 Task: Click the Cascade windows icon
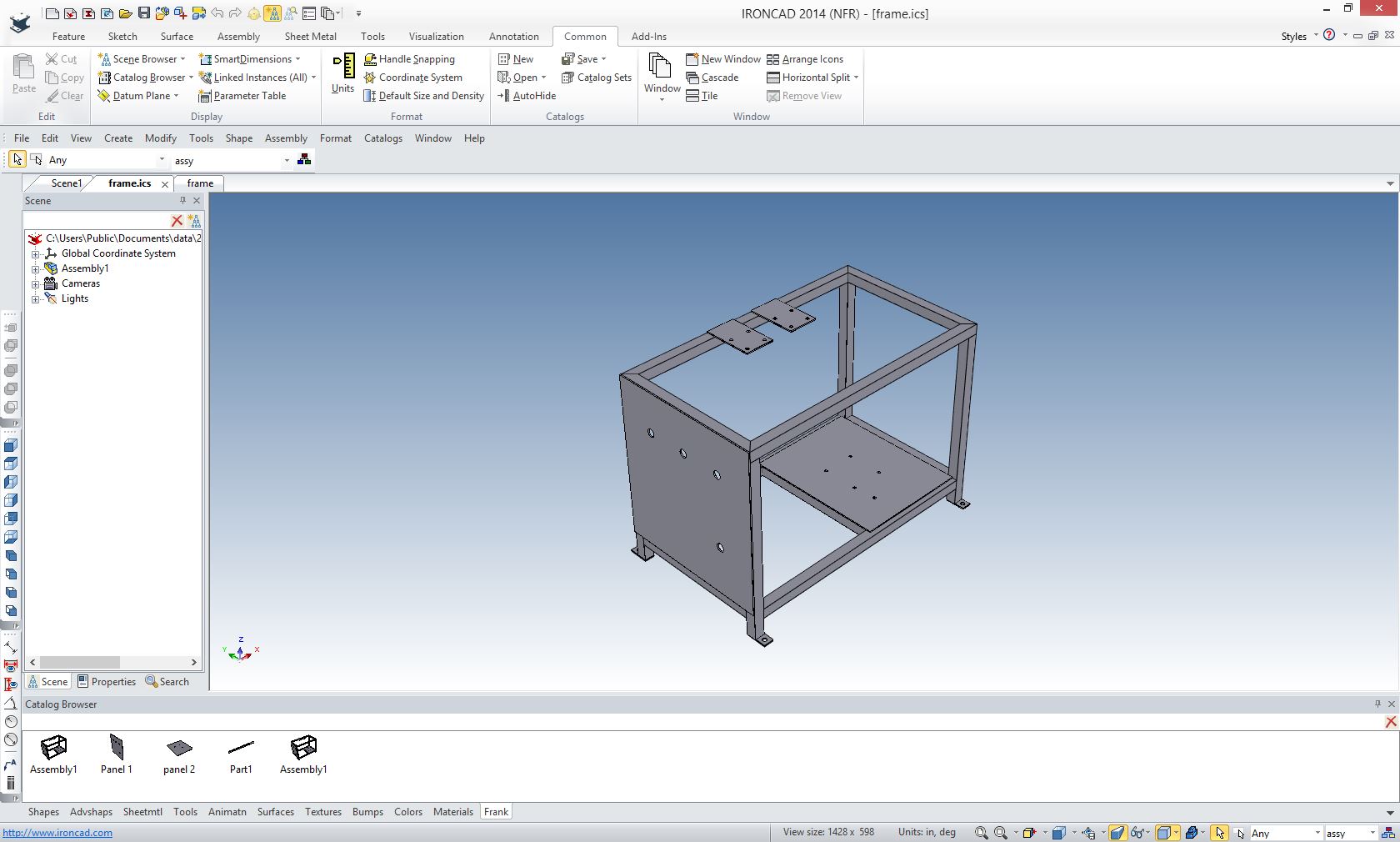pyautogui.click(x=713, y=78)
